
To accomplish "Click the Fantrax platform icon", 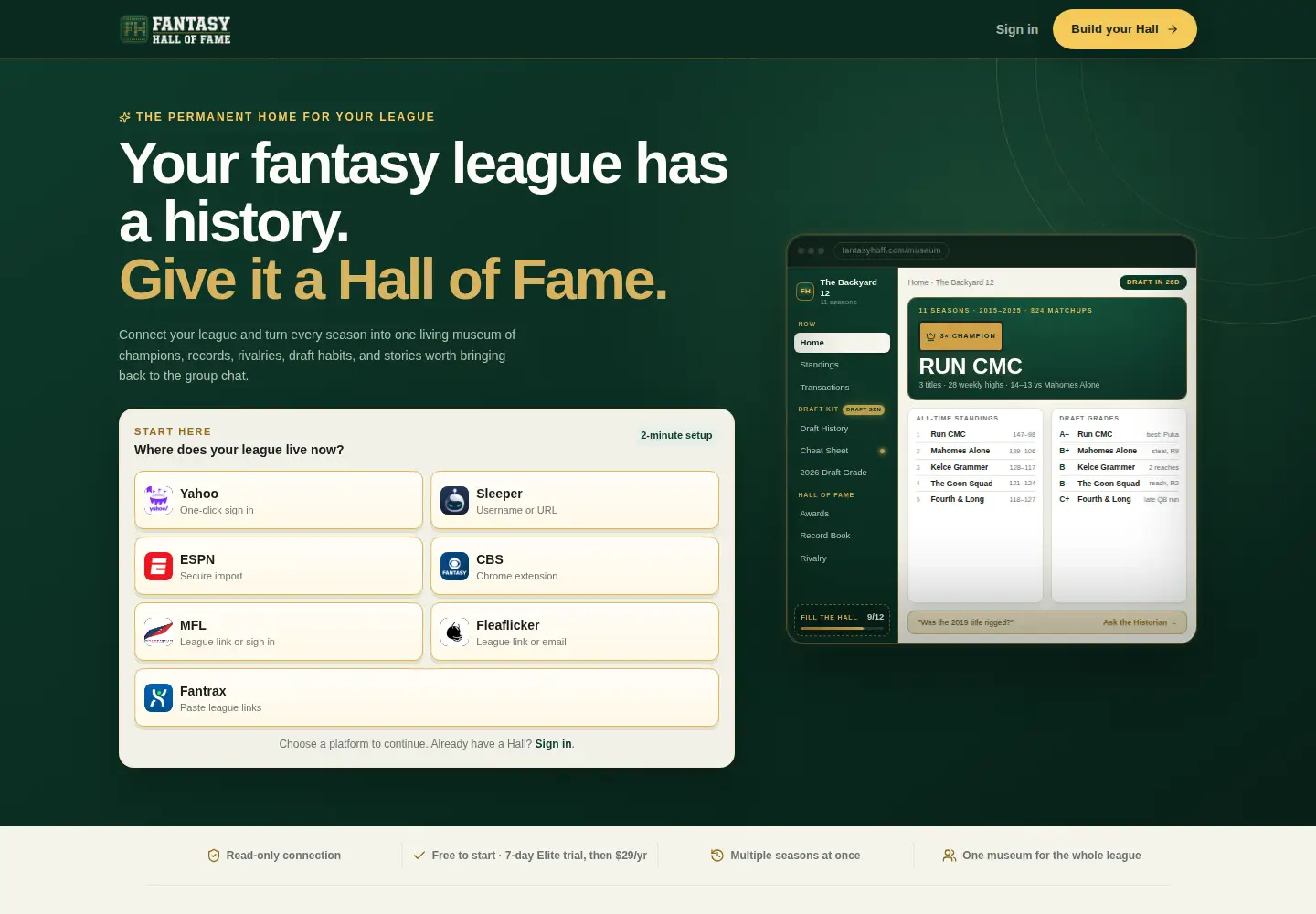I will pos(159,697).
